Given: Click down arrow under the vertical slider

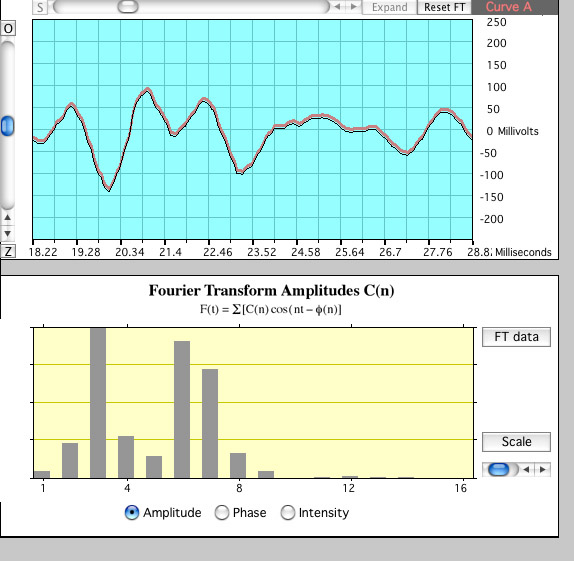Looking at the screenshot, I should coord(7,233).
